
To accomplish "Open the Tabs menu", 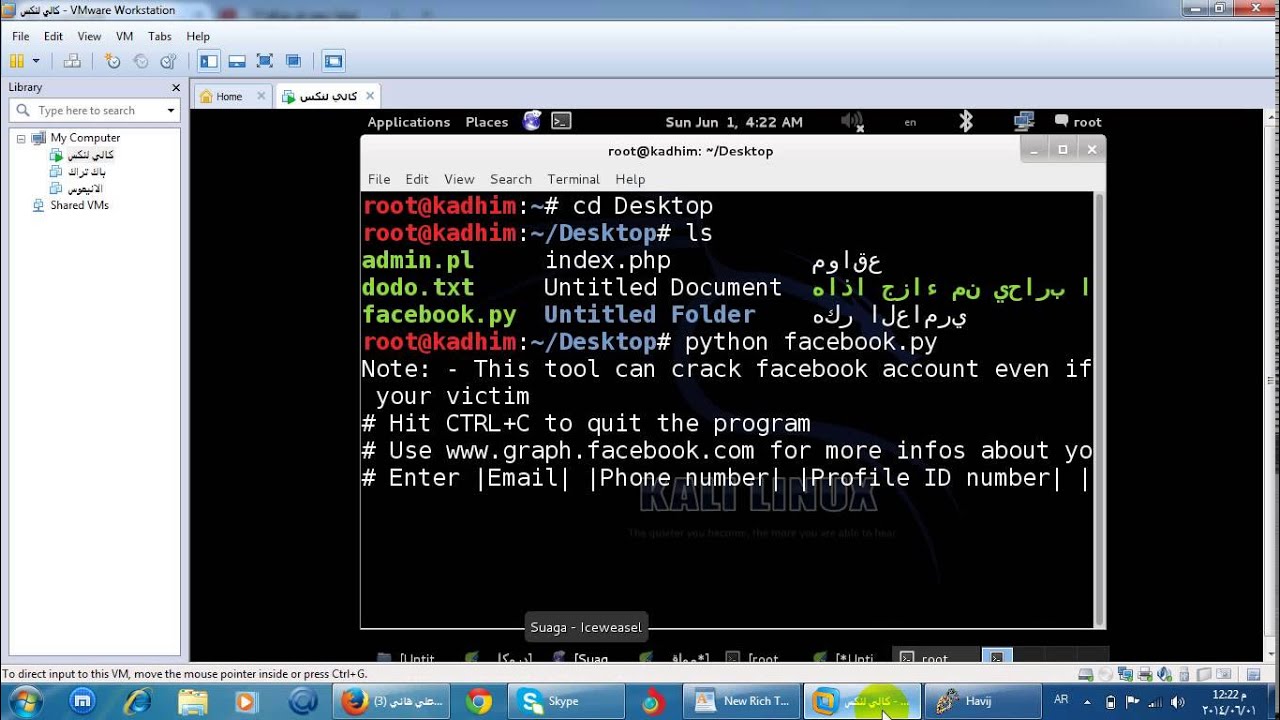I will [x=160, y=36].
